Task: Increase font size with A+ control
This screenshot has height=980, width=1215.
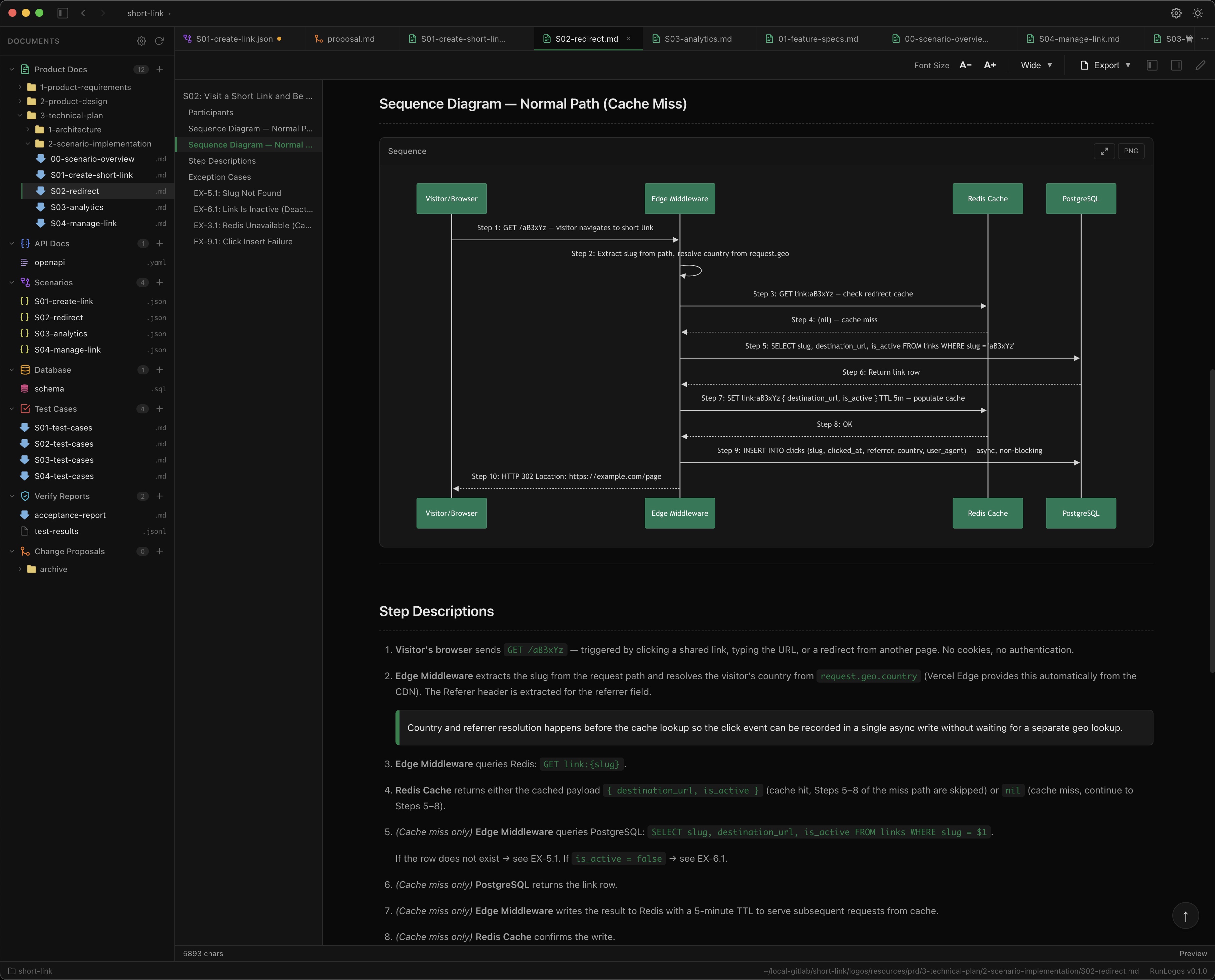Action: coord(989,65)
